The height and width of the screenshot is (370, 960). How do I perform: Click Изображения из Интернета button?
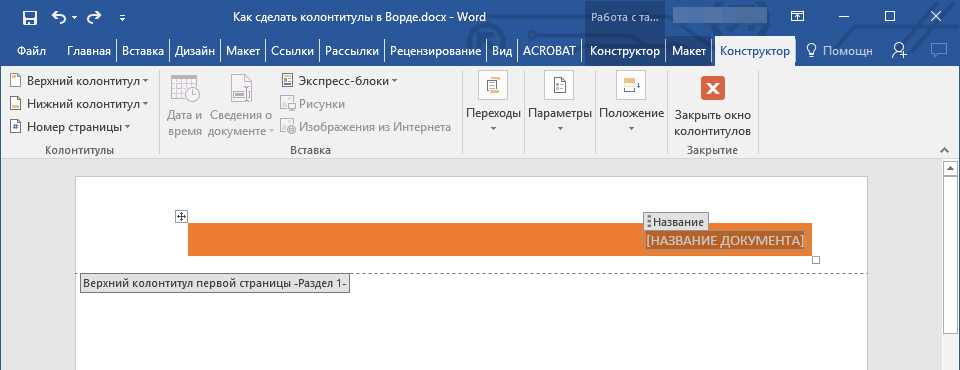tap(366, 127)
